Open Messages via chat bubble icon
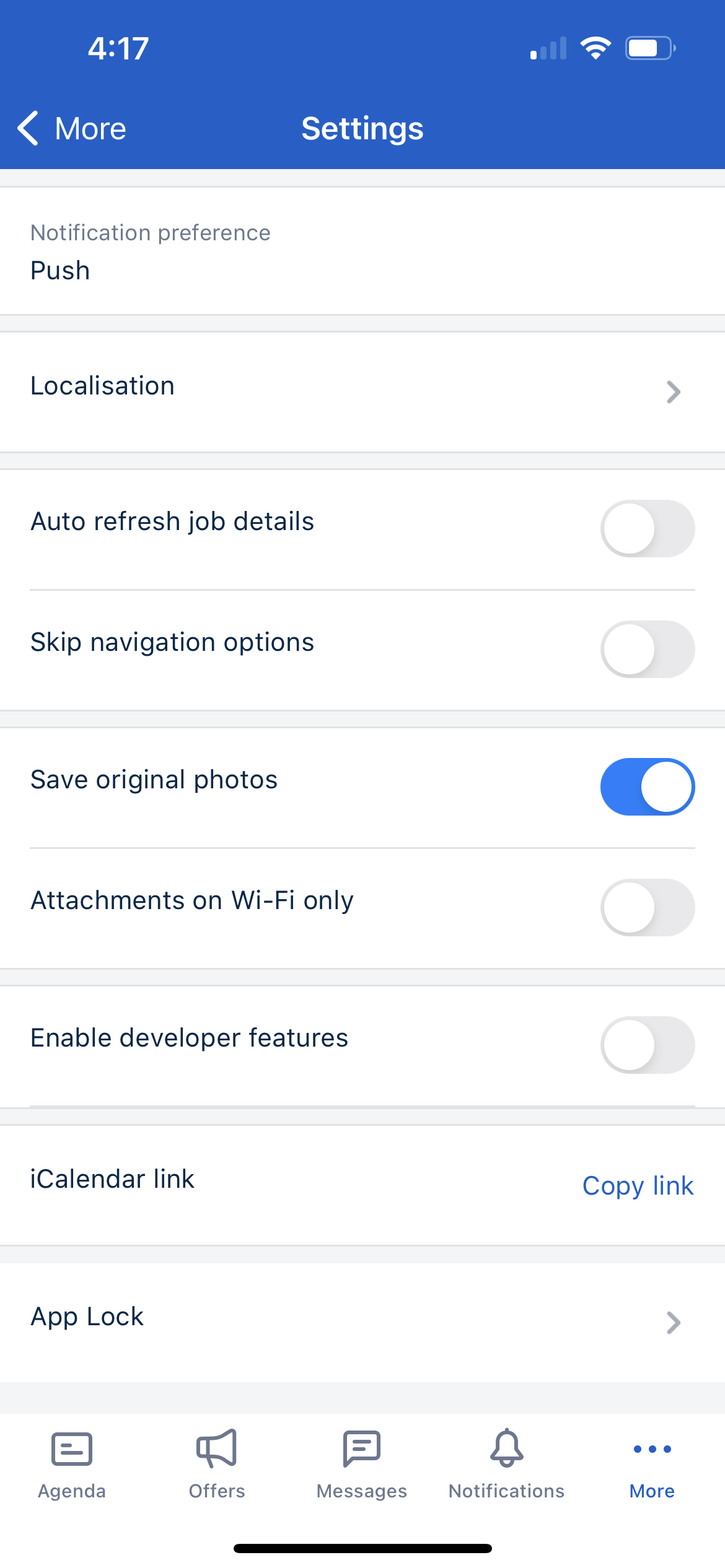The width and height of the screenshot is (725, 1568). coord(361,1449)
